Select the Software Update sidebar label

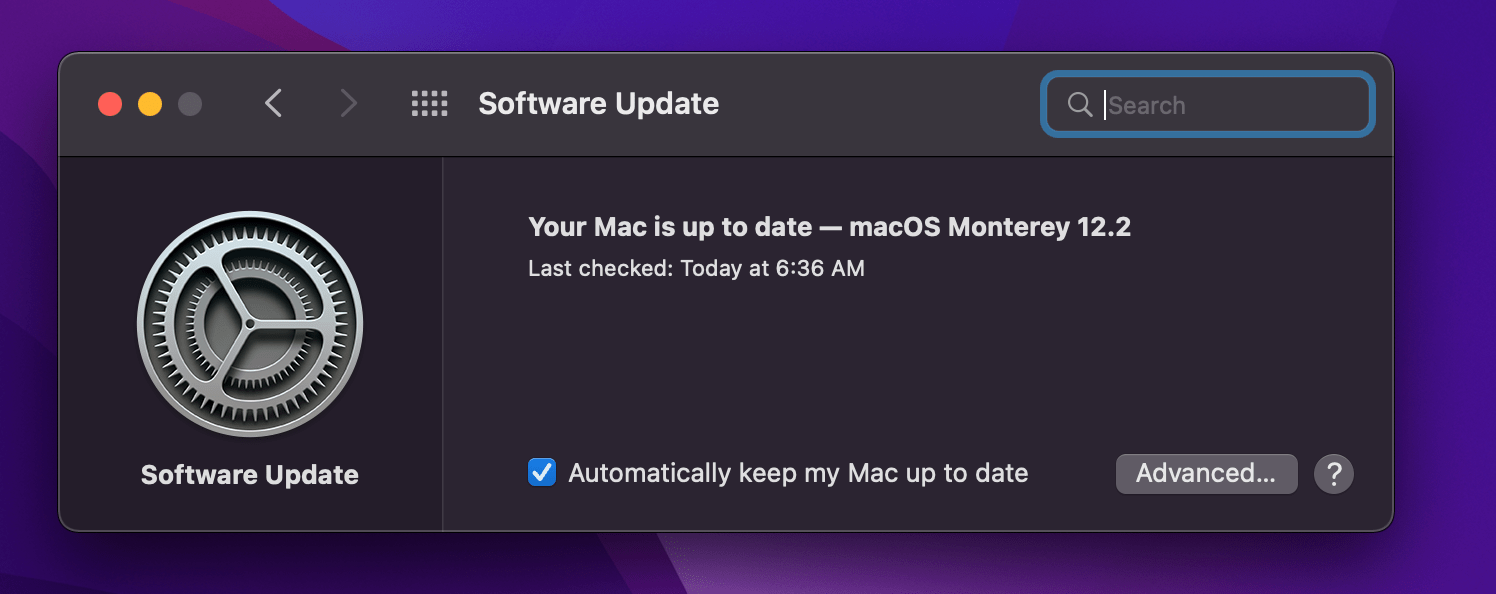click(x=249, y=475)
